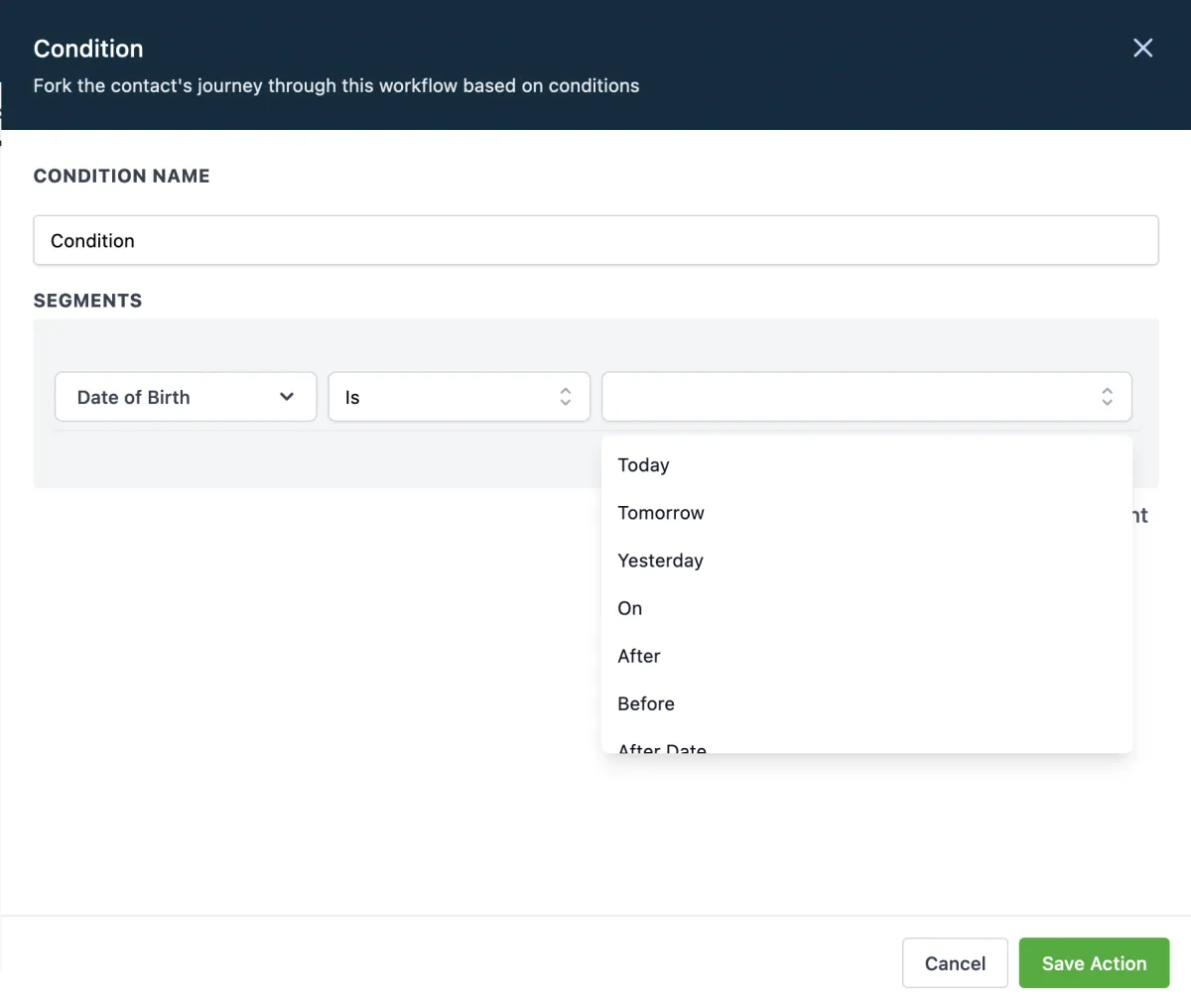Select 'Today' from the options list
The width and height of the screenshot is (1191, 1008).
[644, 465]
